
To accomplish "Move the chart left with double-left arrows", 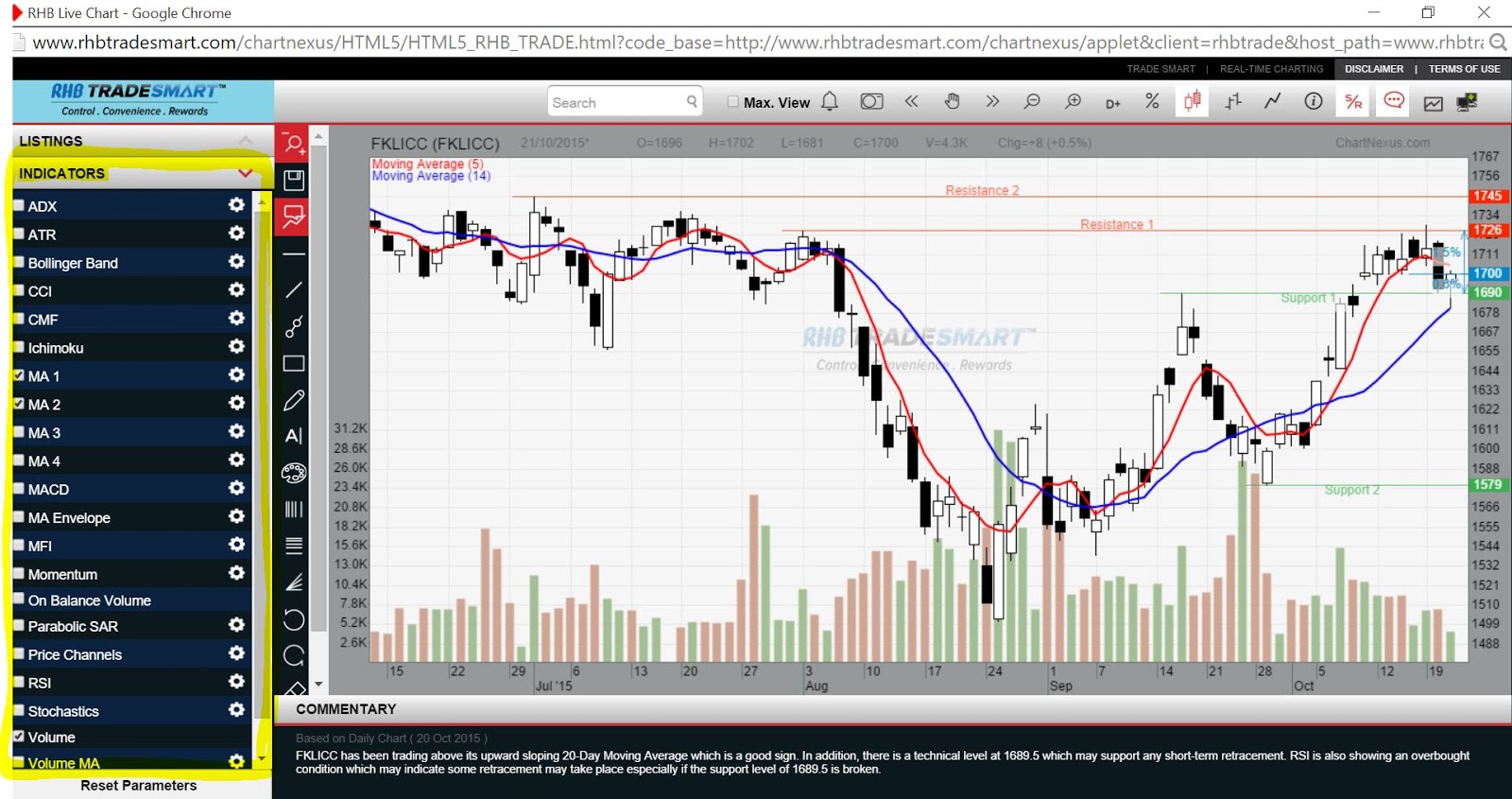I will 911,101.
